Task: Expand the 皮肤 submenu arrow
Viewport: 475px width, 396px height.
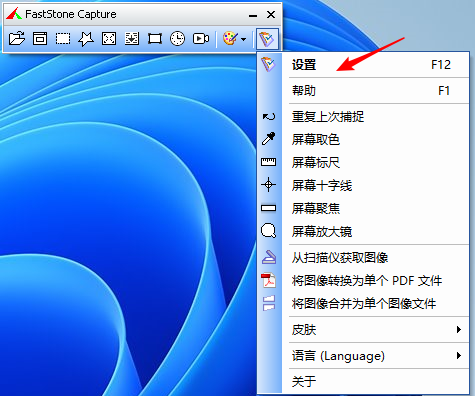Action: pos(459,330)
